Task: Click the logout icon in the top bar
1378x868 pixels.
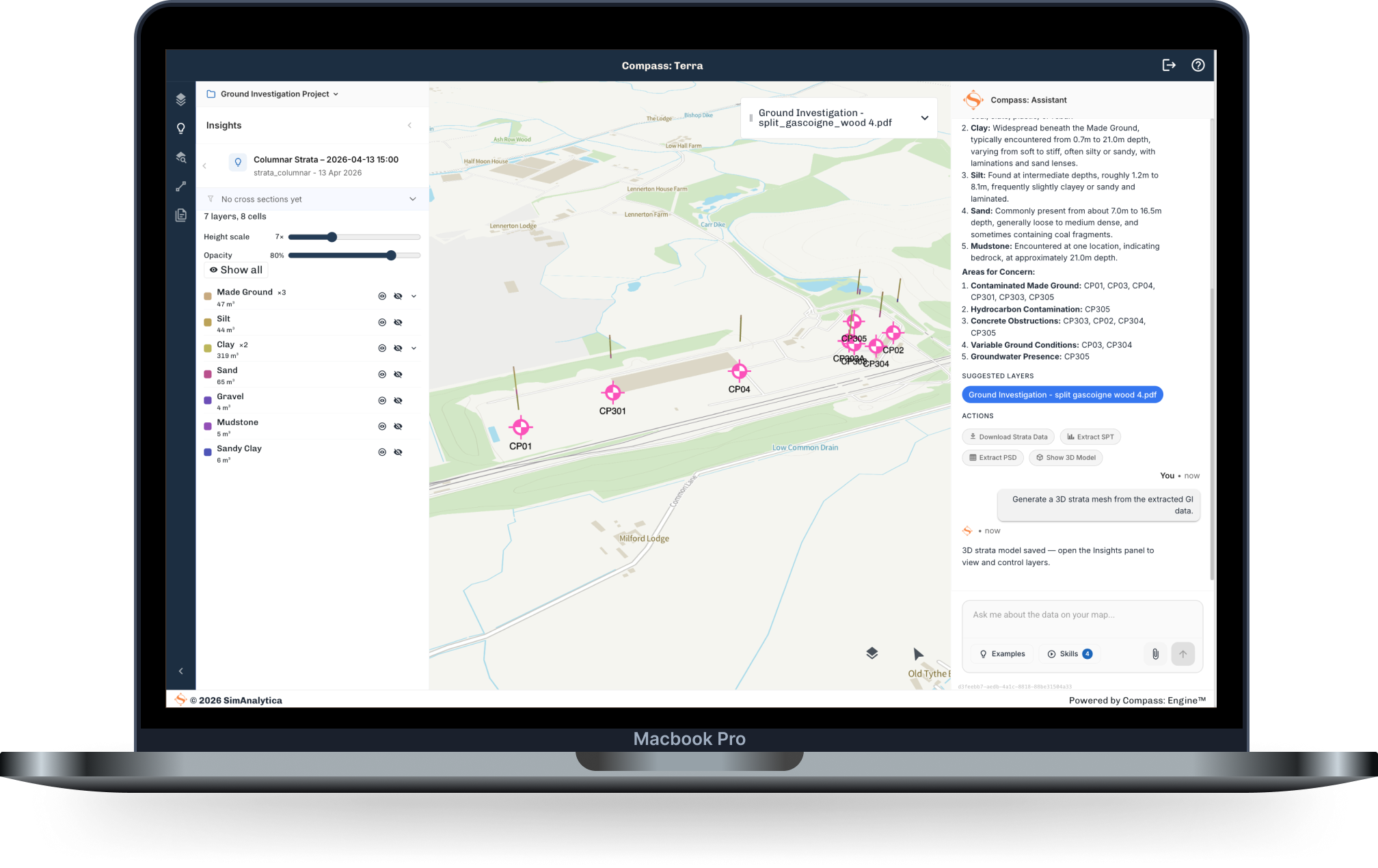Action: point(1169,65)
